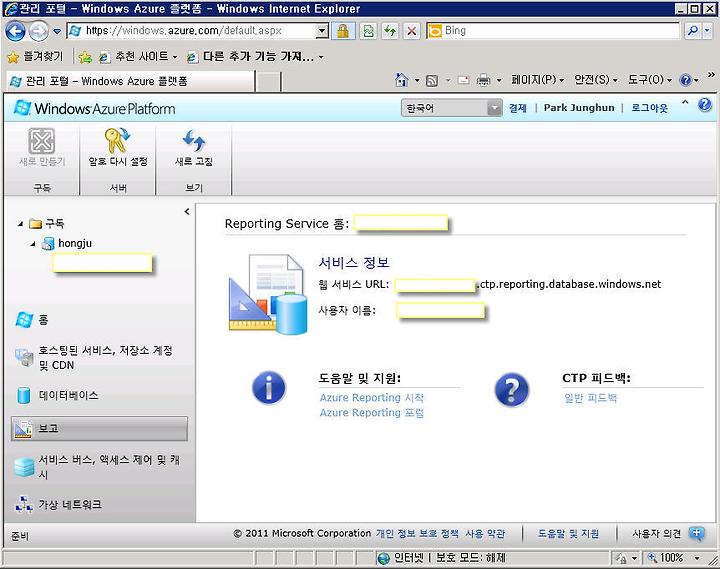Open 일반 피드백 feedback link
720x569 pixels.
point(591,398)
